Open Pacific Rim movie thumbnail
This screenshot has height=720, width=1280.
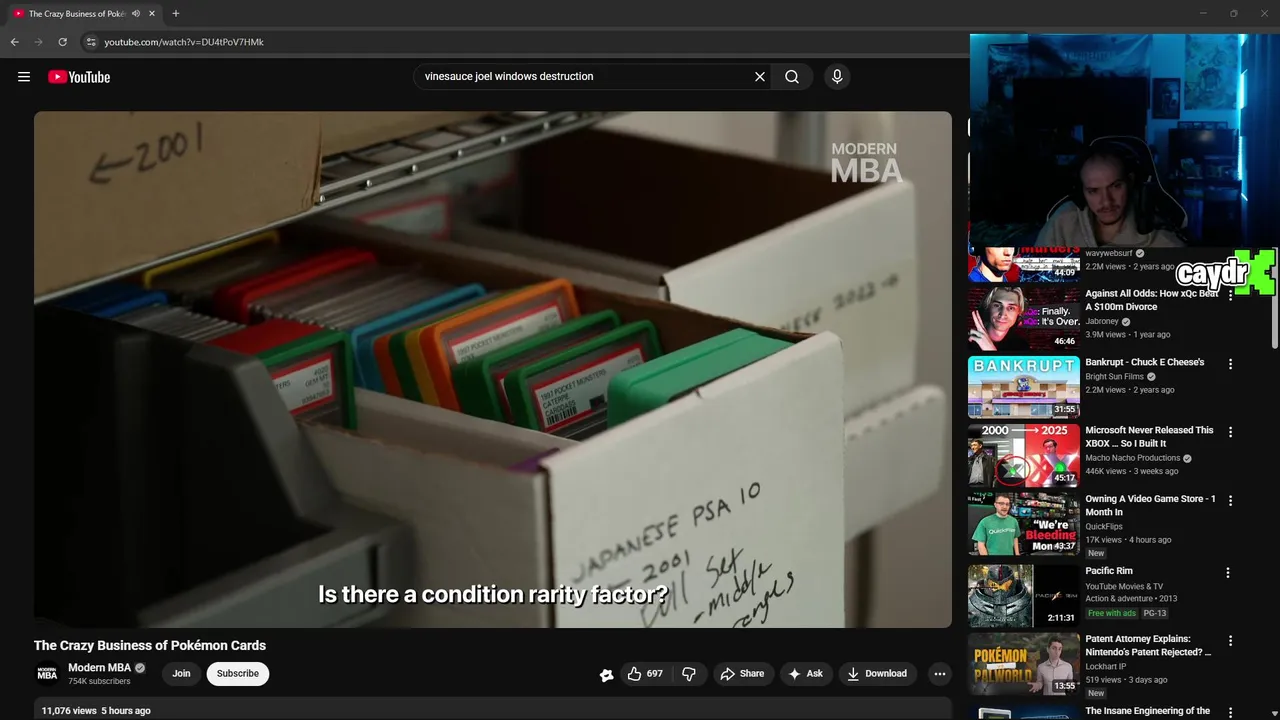[1023, 595]
